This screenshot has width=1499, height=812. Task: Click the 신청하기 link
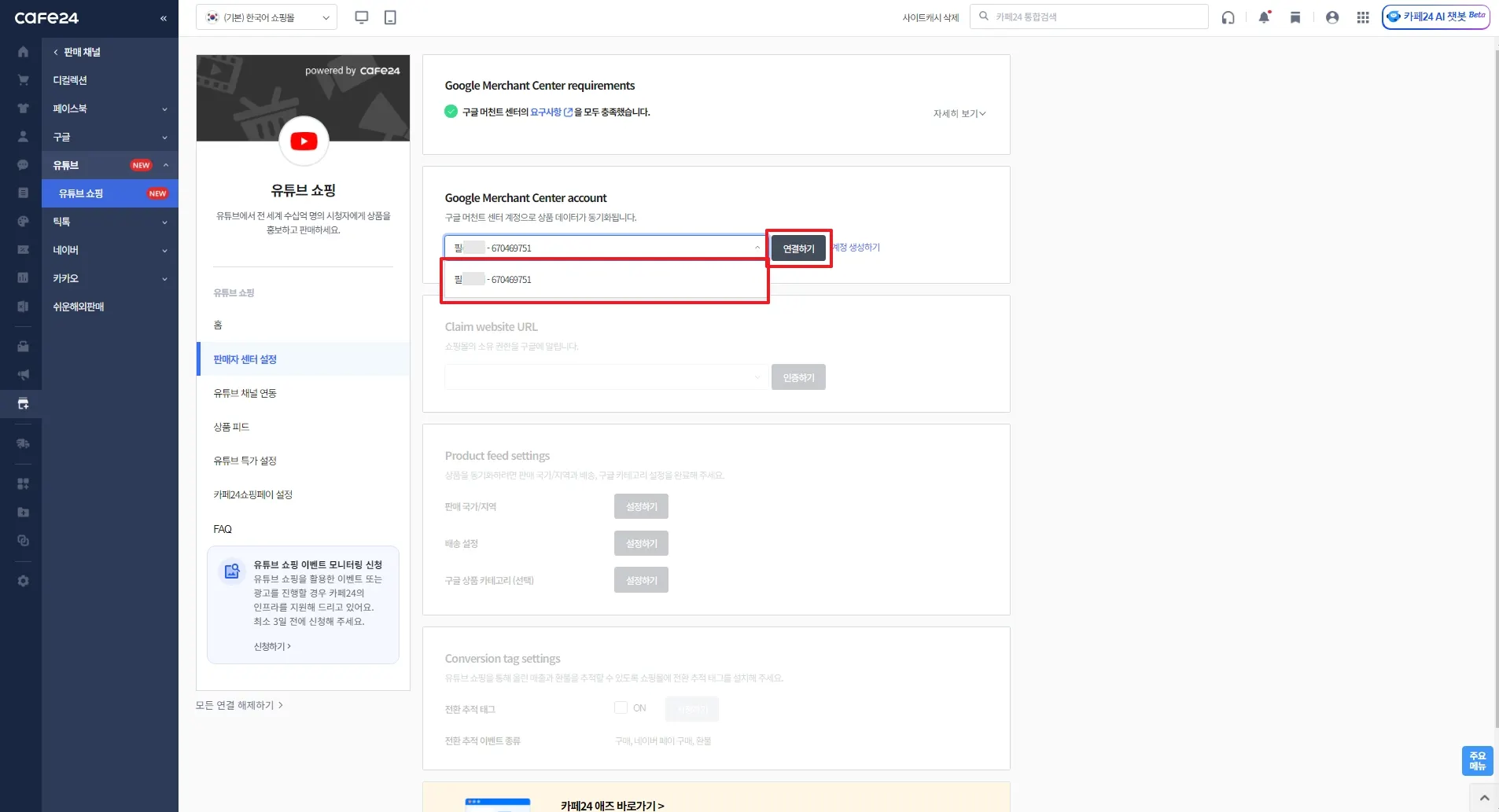click(272, 646)
